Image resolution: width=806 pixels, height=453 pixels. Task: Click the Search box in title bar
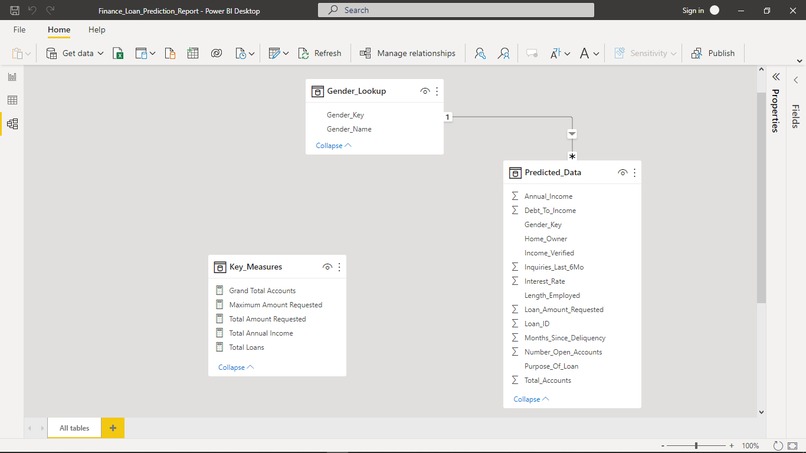[456, 10]
